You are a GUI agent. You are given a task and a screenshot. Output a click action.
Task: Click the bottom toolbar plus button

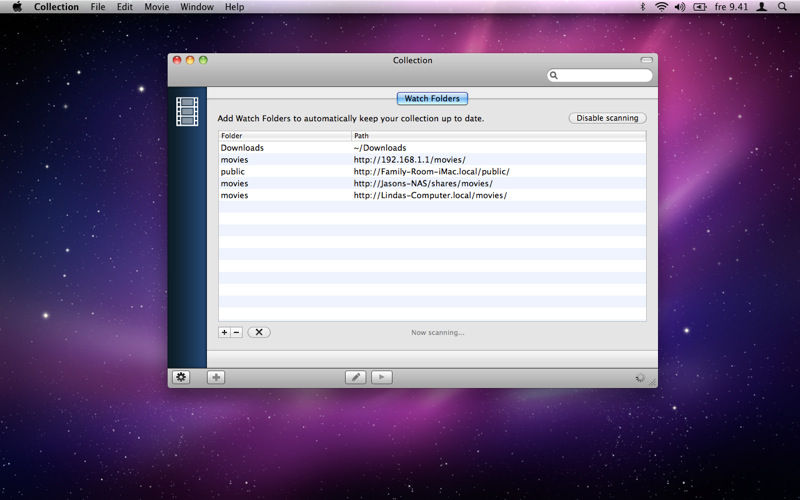coord(216,377)
